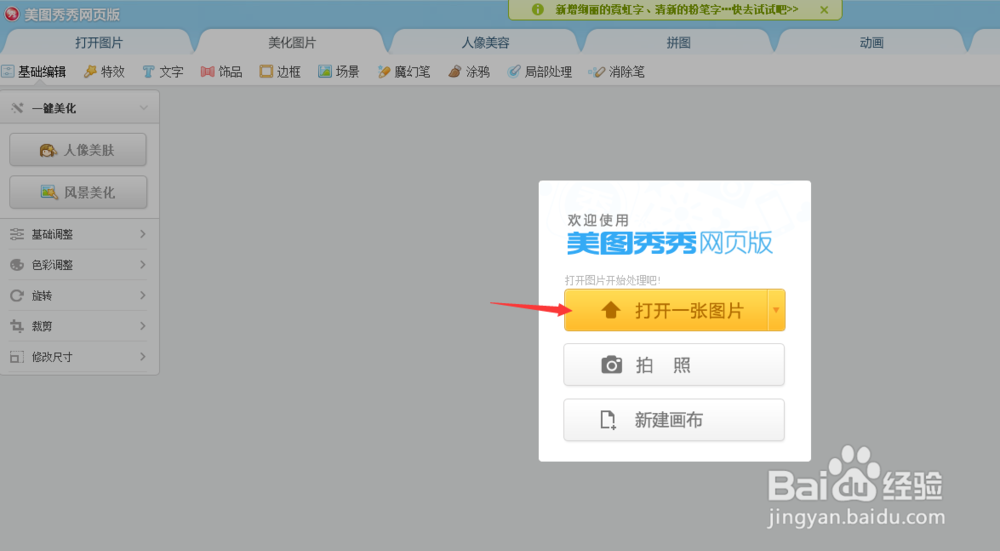Close the green notification banner
Screen dimensions: 1000x551
824,10
